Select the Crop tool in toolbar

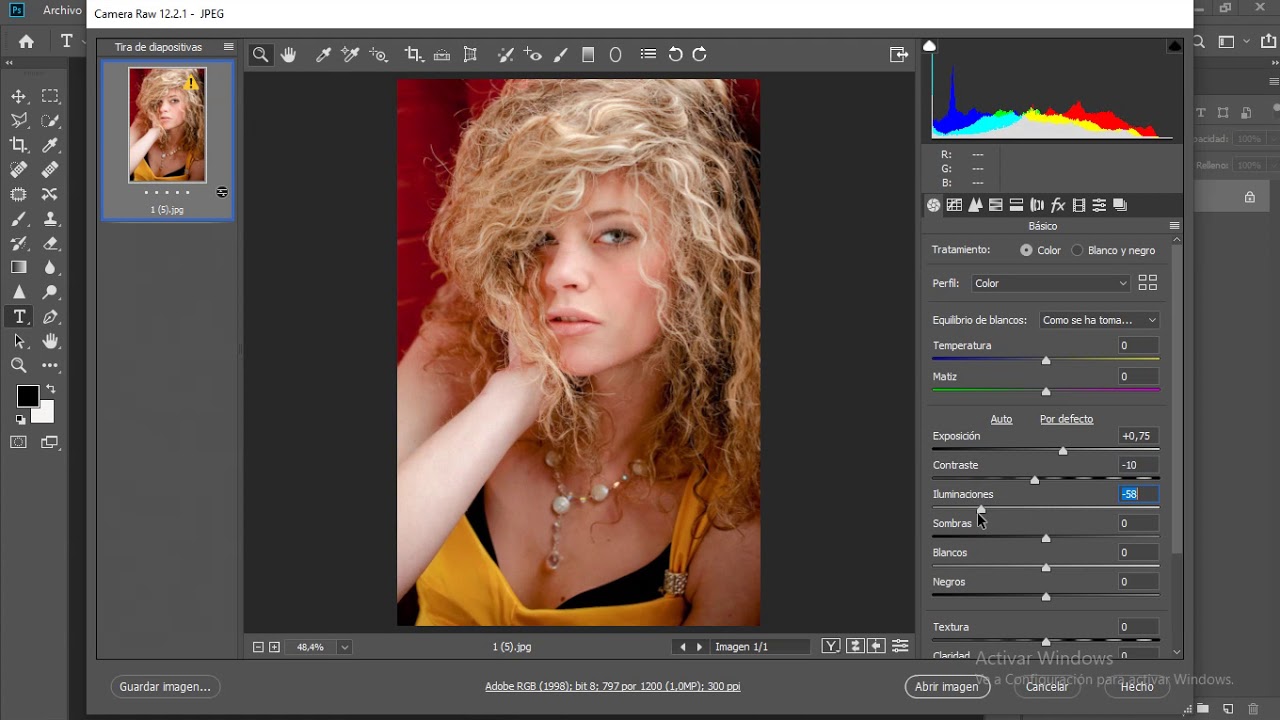click(x=412, y=55)
